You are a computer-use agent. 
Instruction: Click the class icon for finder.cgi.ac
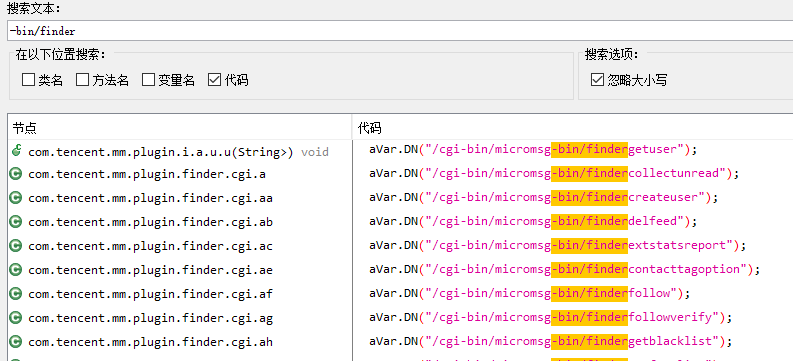(16, 246)
